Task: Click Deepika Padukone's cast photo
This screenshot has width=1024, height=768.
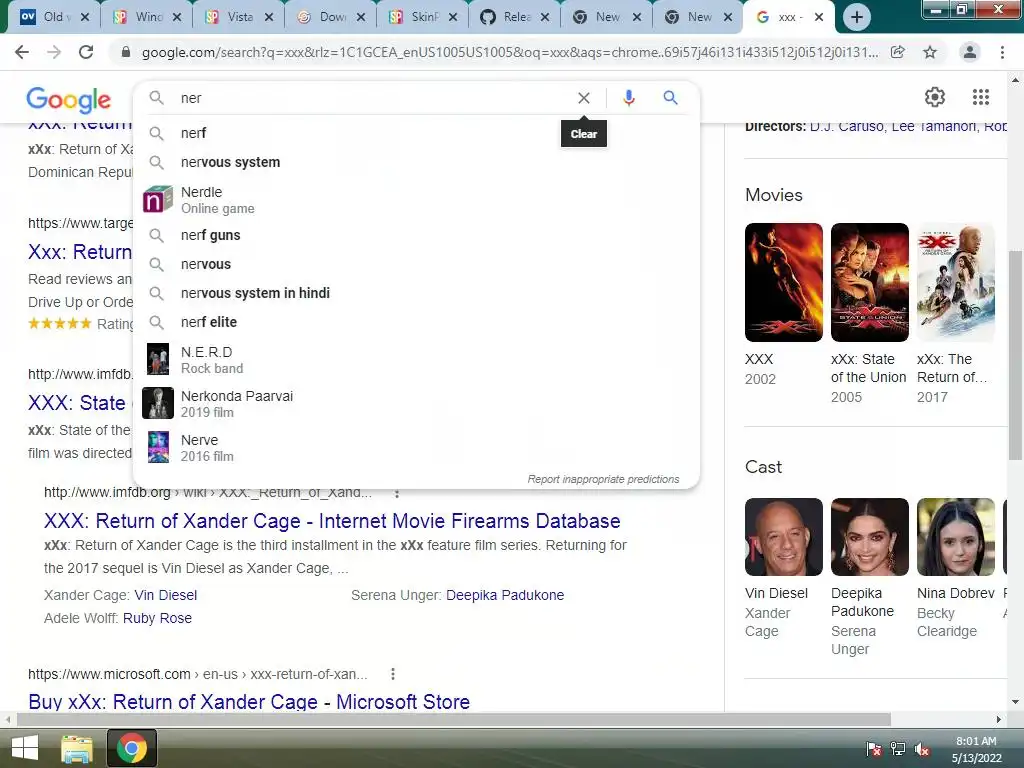Action: pyautogui.click(x=869, y=537)
